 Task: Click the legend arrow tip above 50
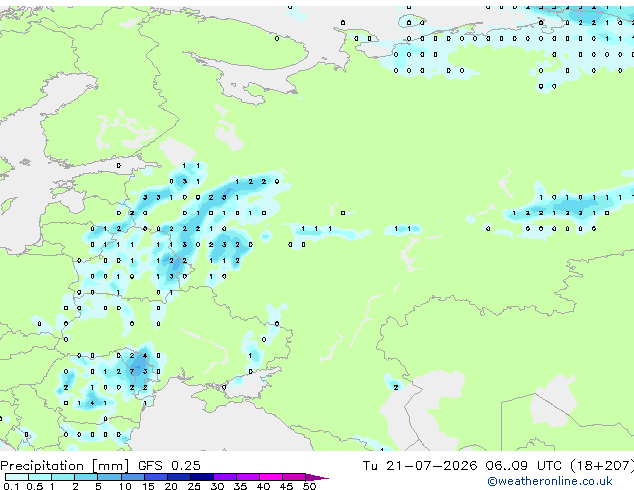(317, 478)
